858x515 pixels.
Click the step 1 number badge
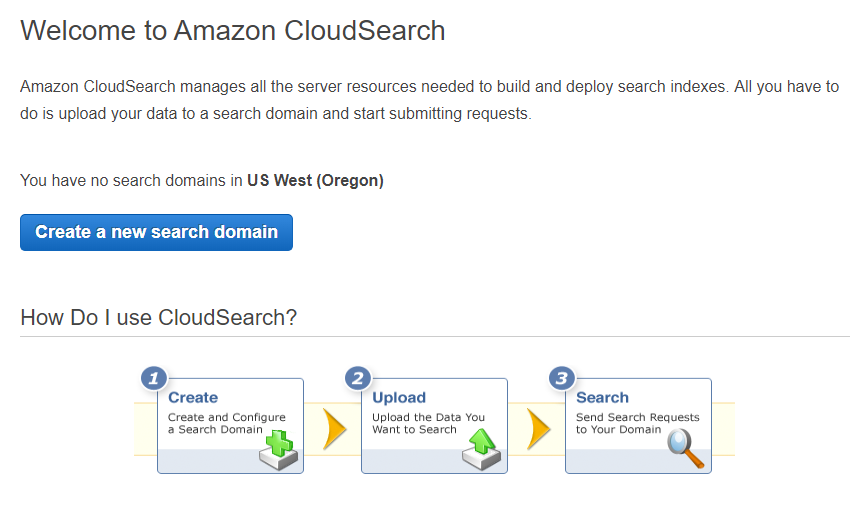point(154,379)
